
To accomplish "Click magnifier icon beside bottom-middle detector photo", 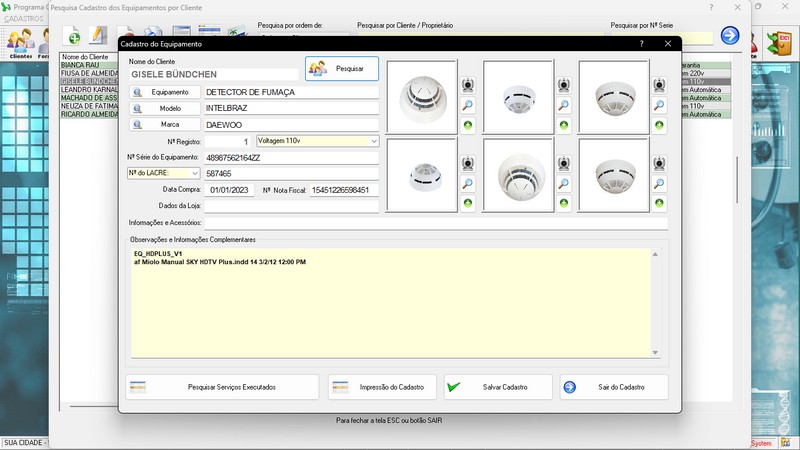I will coord(563,184).
